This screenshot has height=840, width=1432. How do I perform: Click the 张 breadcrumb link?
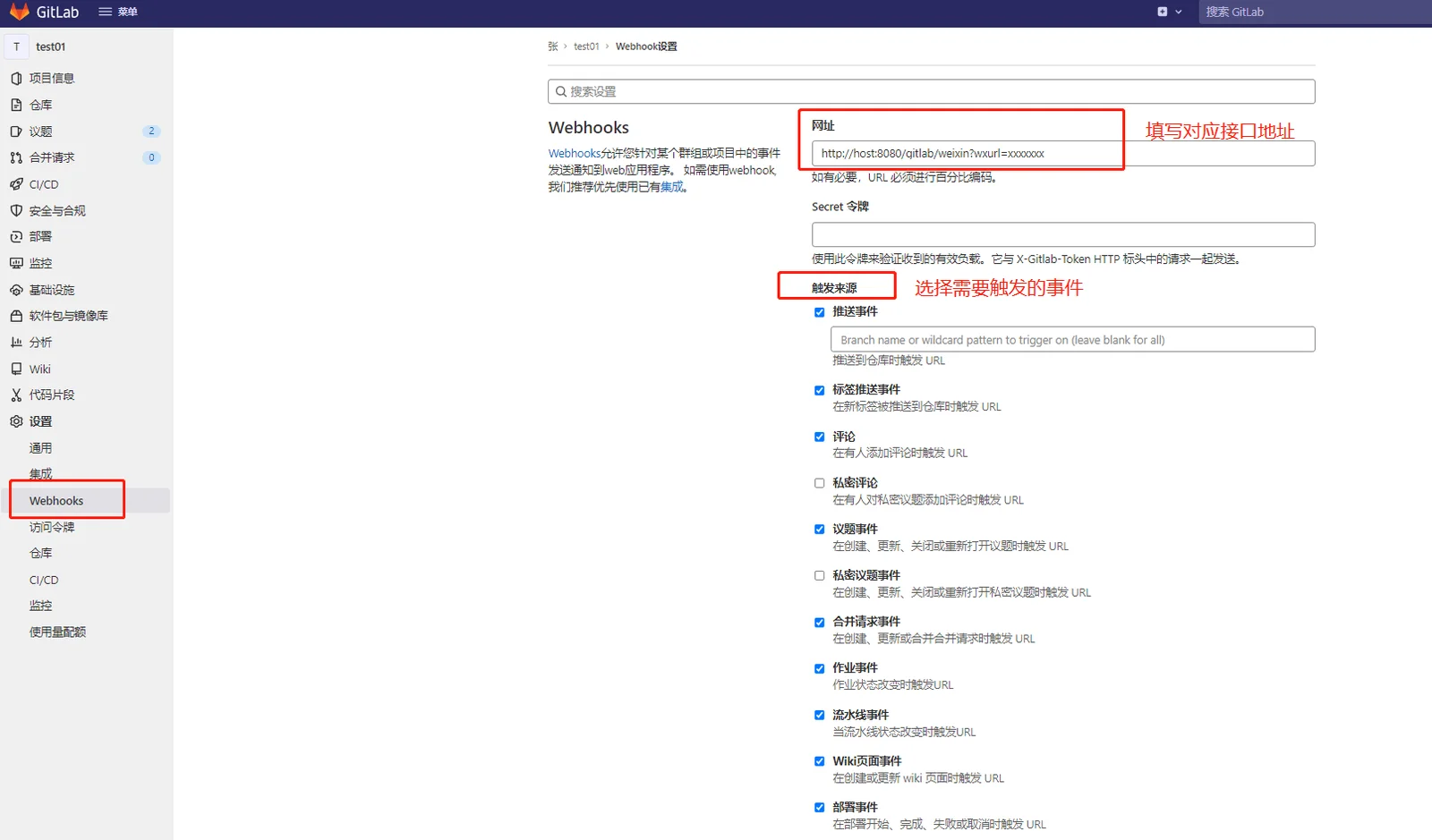click(553, 47)
